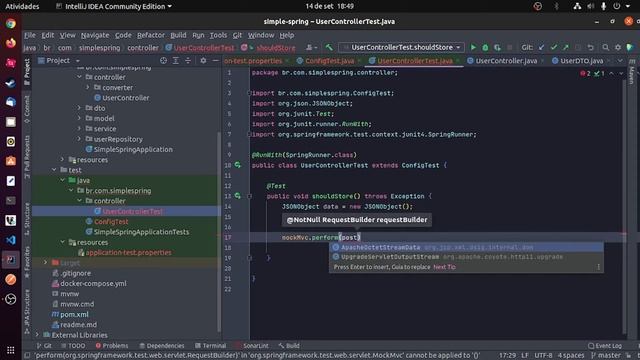Expand the converter folder
Viewport: 640px width, 360px height.
click(x=87, y=87)
